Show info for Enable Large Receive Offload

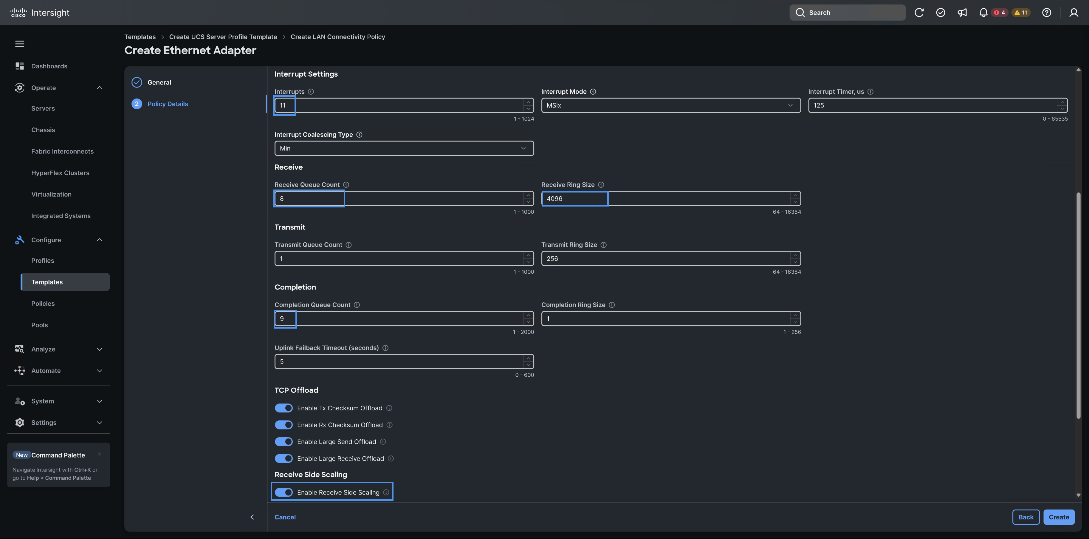pos(391,458)
